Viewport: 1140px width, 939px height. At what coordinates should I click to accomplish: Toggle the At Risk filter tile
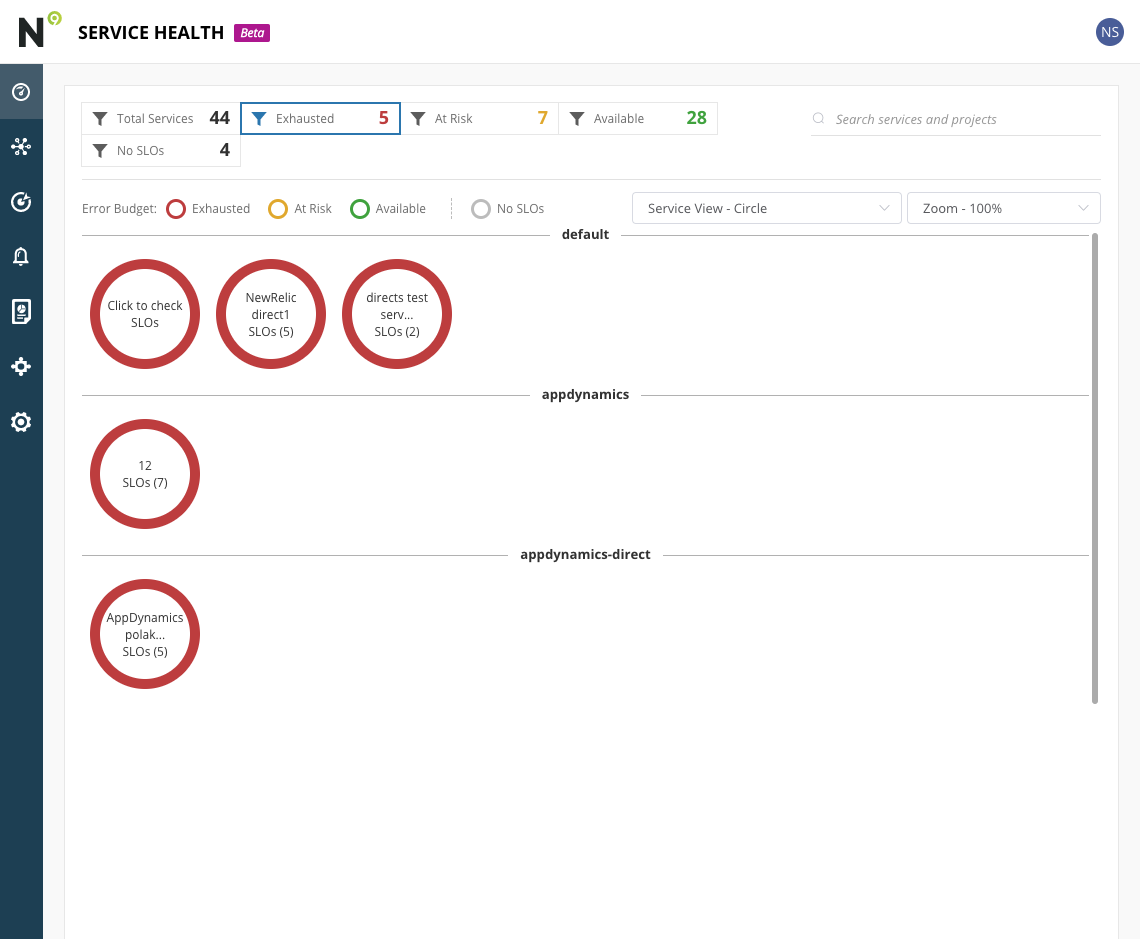point(479,118)
